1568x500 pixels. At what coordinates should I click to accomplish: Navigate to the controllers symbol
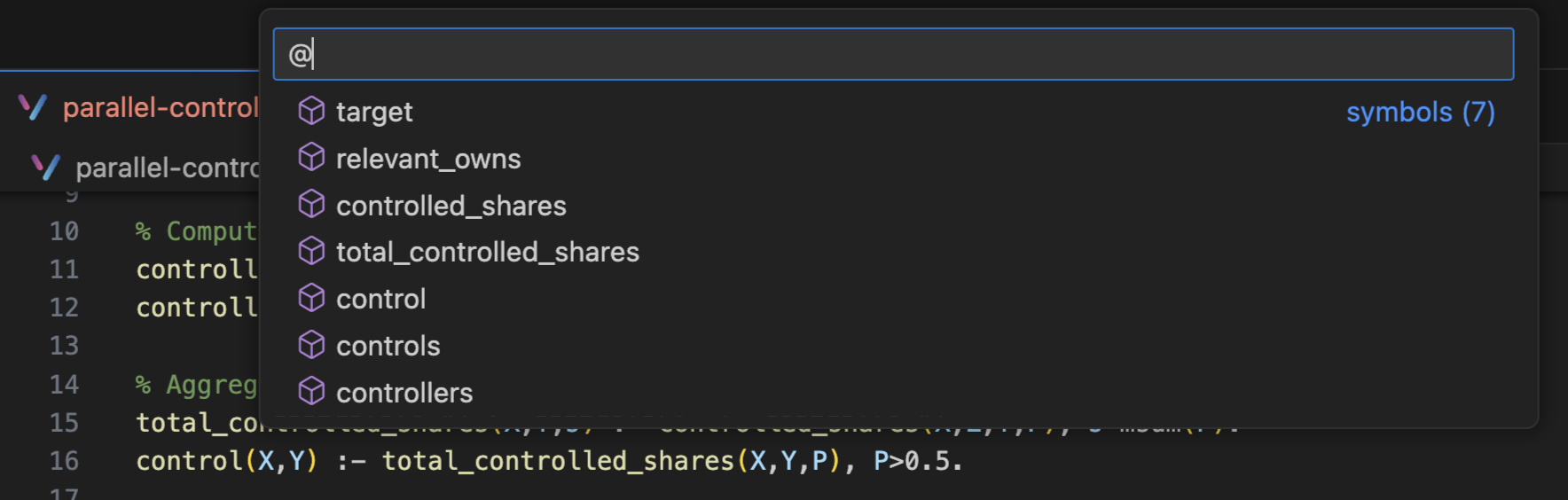tap(898, 393)
